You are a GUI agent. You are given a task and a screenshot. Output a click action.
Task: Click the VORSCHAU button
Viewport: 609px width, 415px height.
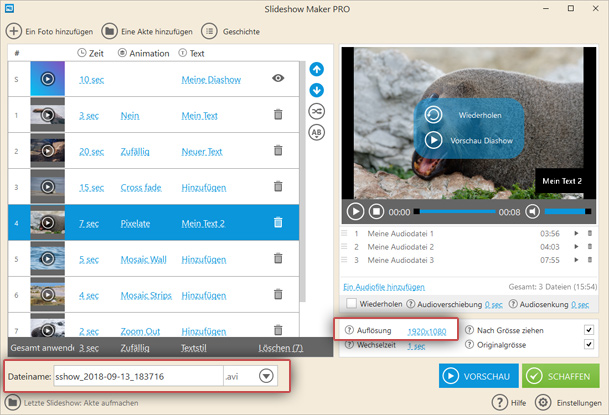pyautogui.click(x=478, y=376)
